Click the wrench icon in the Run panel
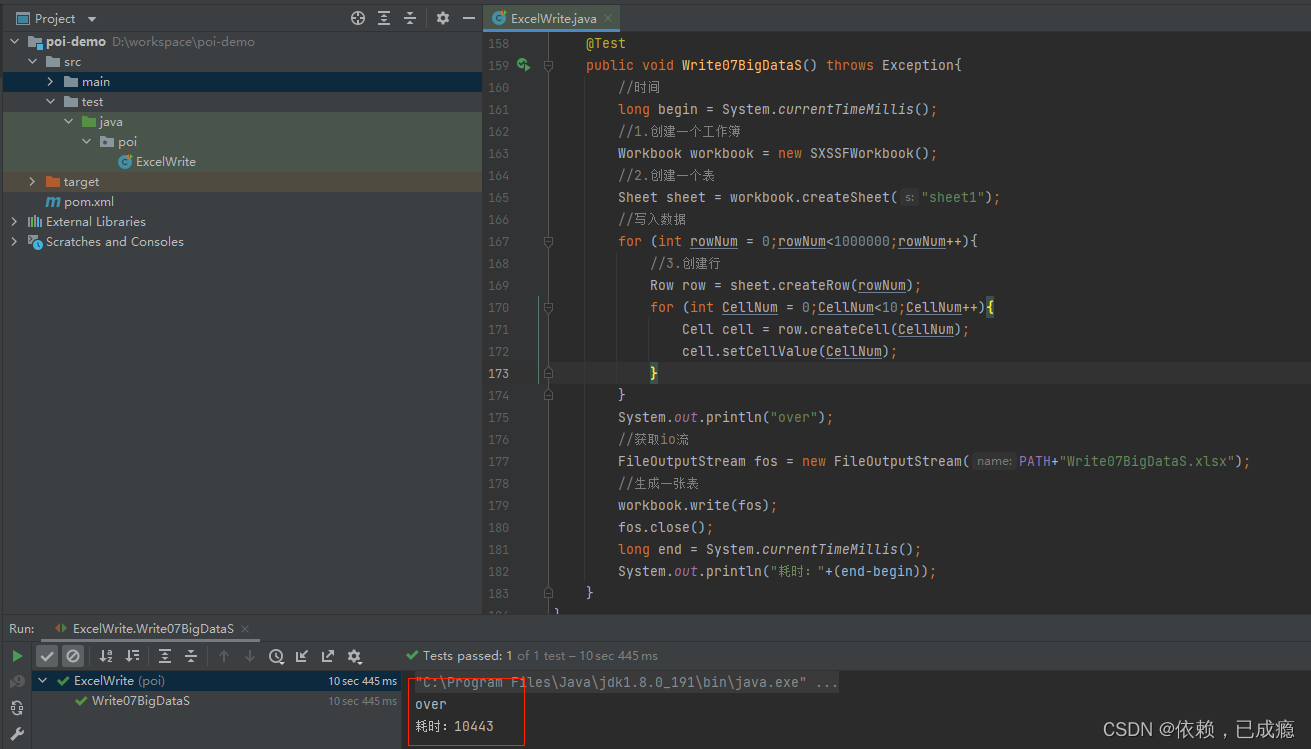 point(17,734)
